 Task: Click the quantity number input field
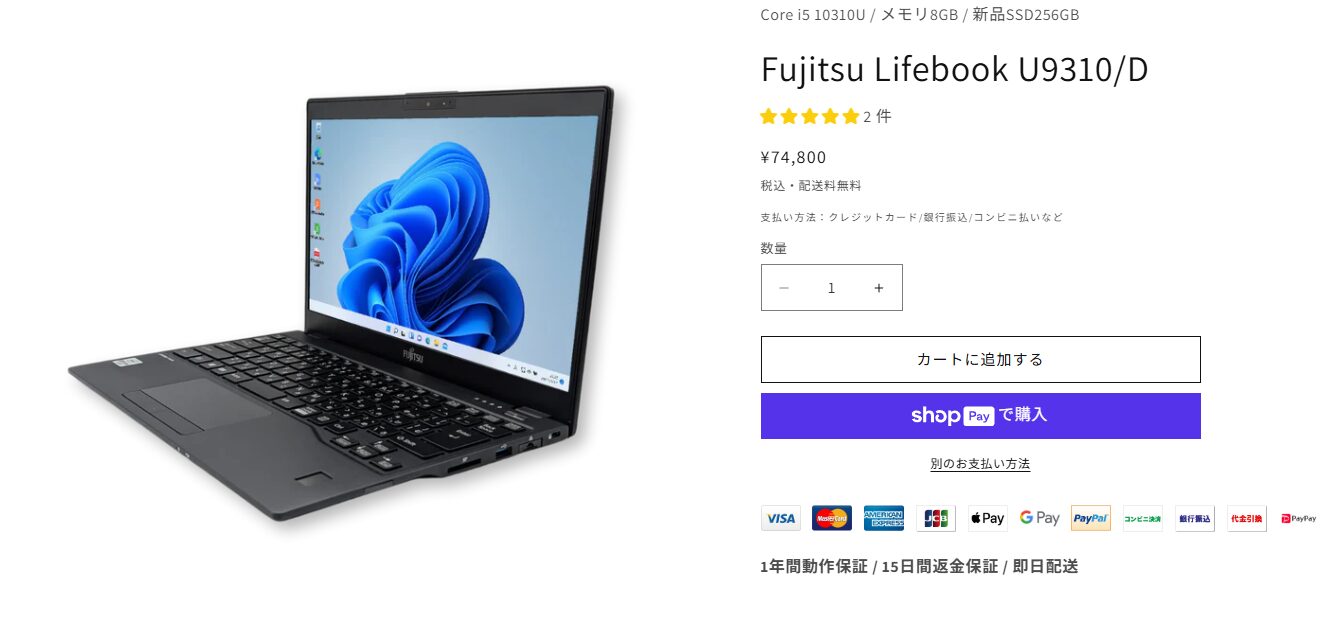pyautogui.click(x=831, y=288)
